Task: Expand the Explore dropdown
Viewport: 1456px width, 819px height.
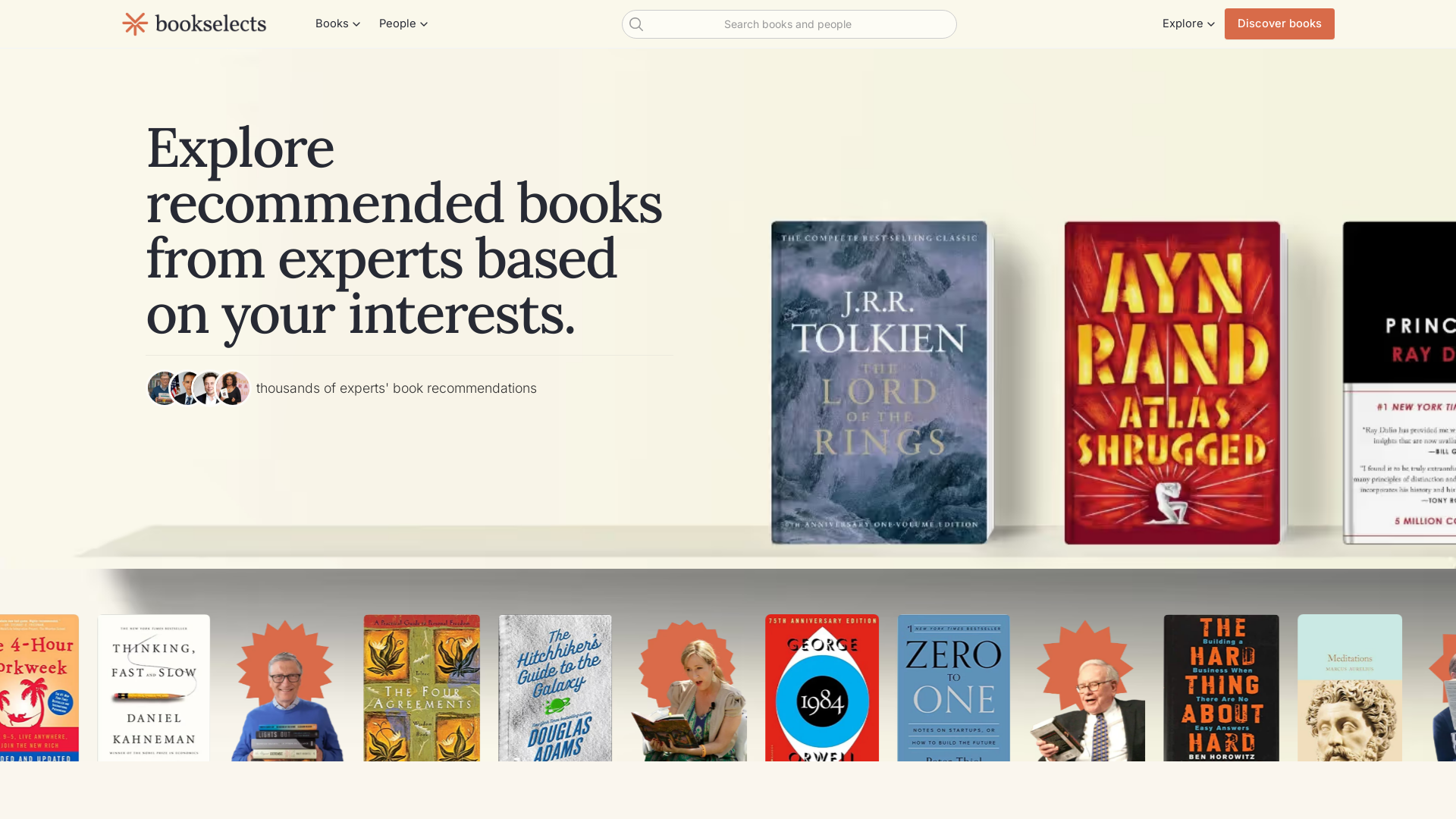Action: 1188,24
